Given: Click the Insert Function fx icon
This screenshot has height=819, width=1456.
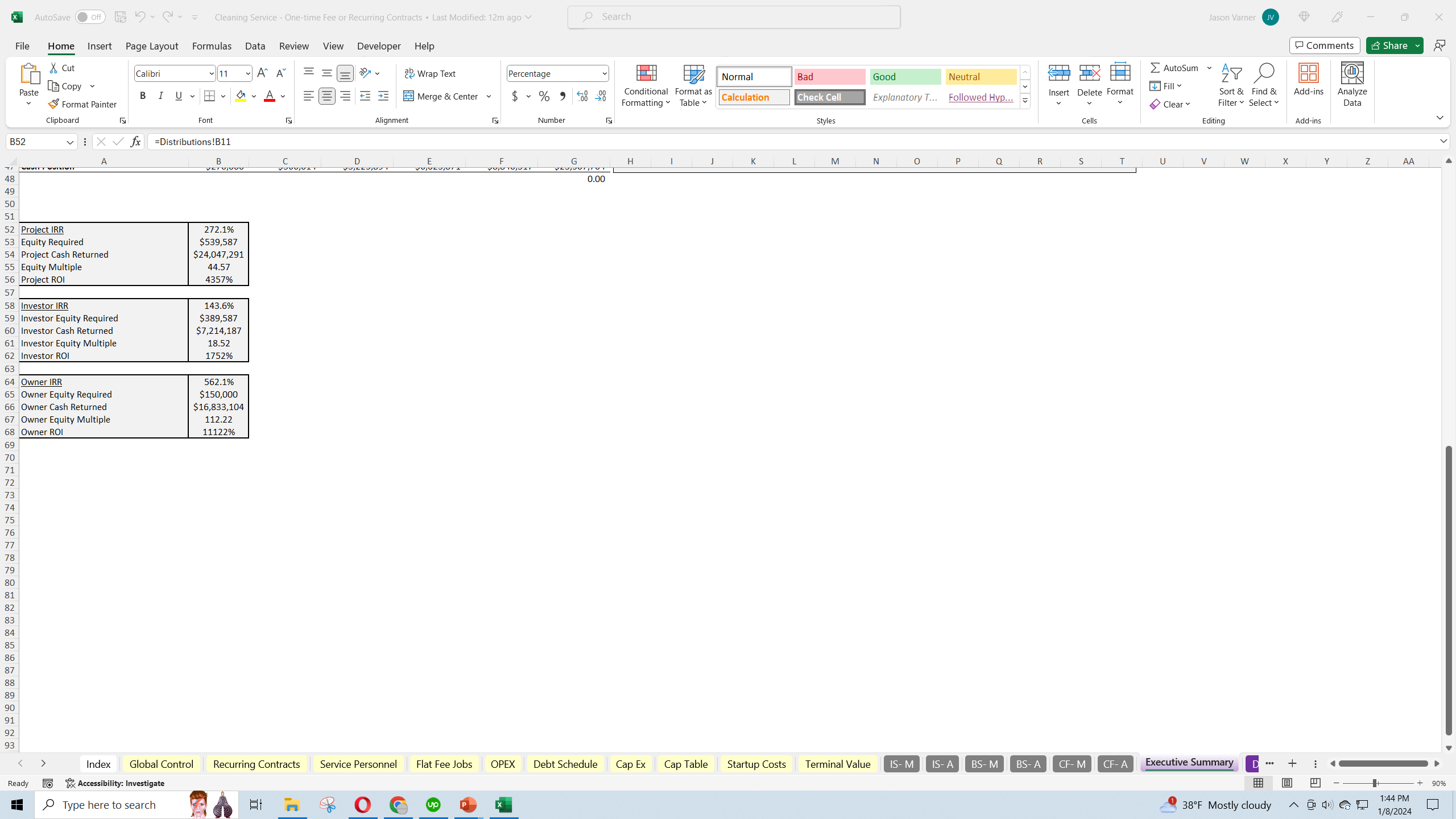Looking at the screenshot, I should point(135,142).
